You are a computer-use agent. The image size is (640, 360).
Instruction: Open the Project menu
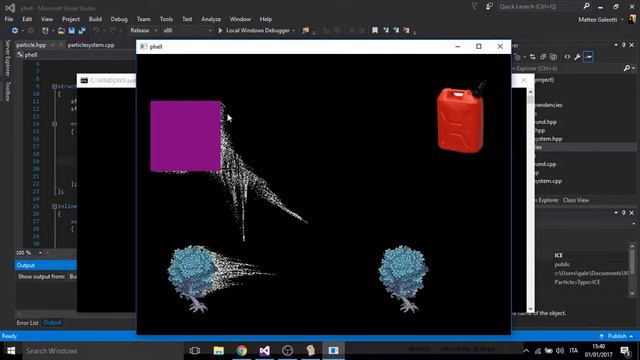pos(71,19)
